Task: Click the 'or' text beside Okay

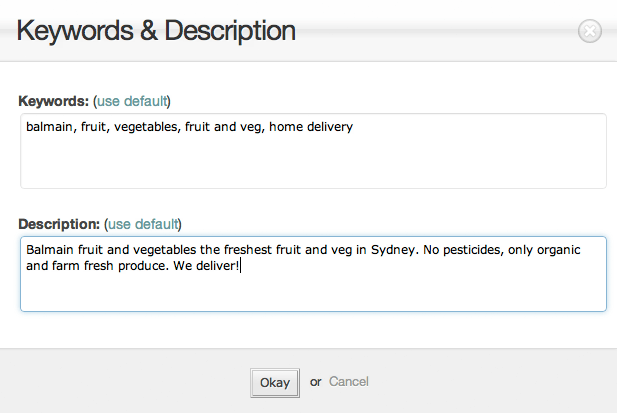Action: point(316,382)
